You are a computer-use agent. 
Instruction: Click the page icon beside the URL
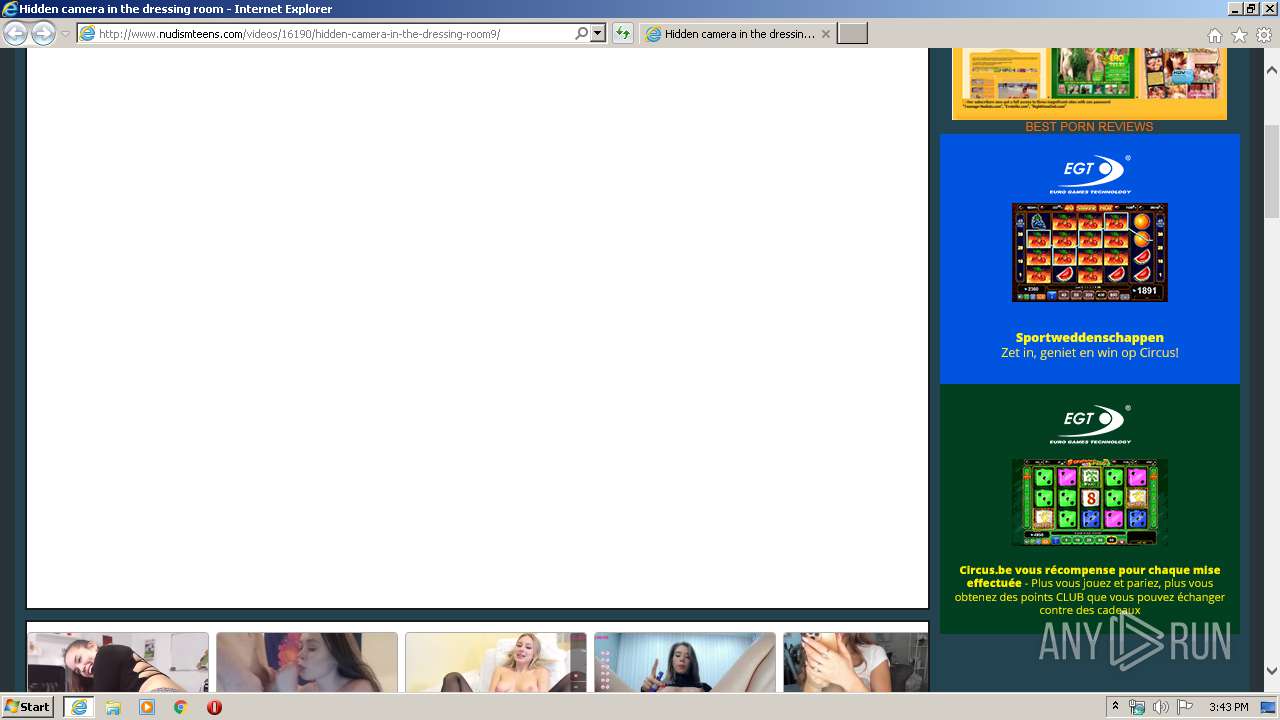click(87, 33)
